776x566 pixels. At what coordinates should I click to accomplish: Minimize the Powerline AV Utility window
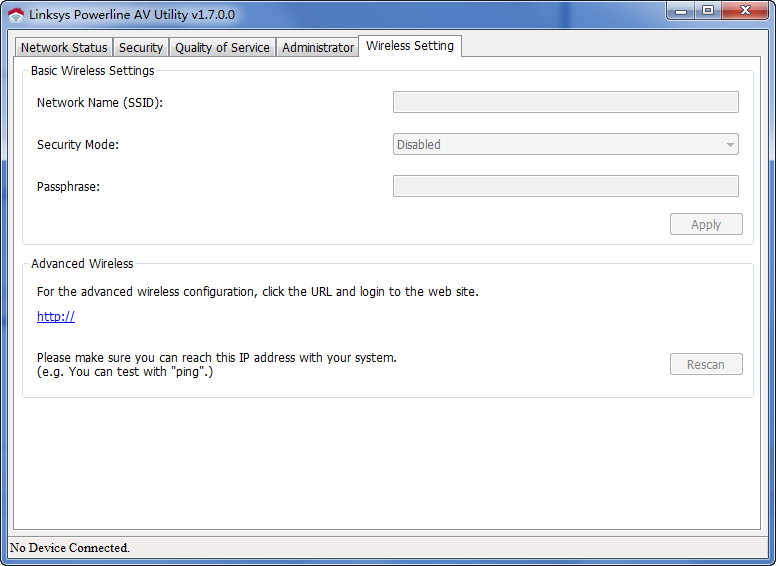tap(681, 10)
